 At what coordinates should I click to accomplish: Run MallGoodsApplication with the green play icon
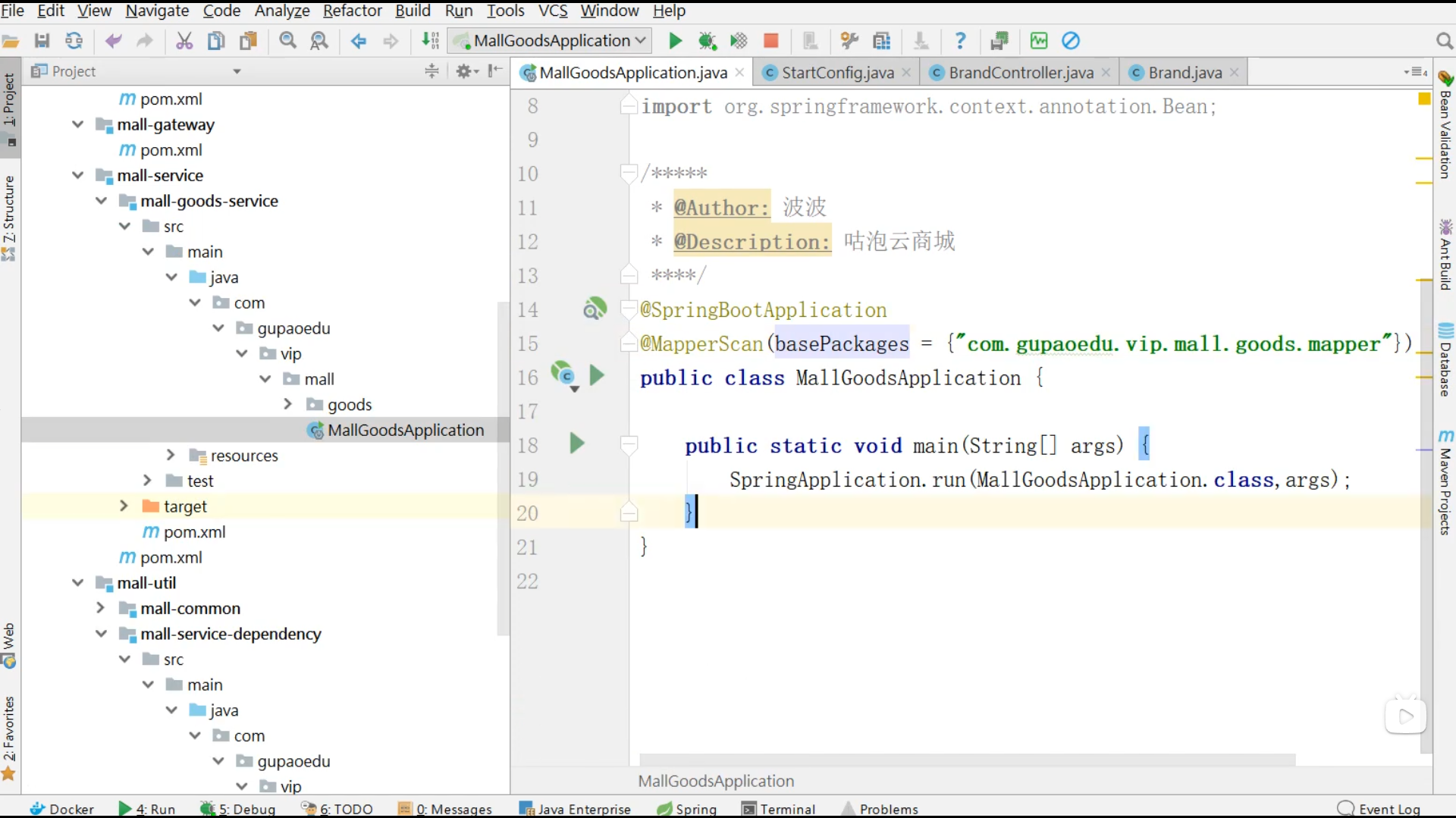pyautogui.click(x=675, y=41)
